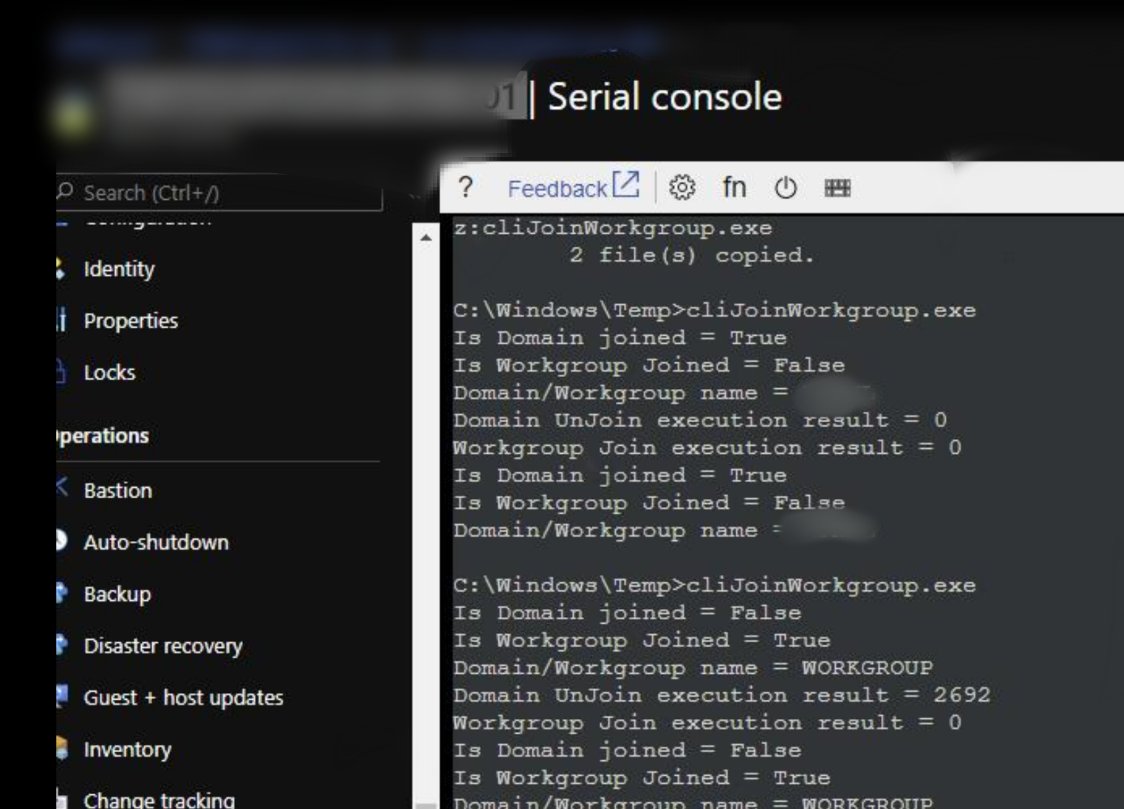Click the Feedback link
The image size is (1124, 809).
tap(573, 187)
